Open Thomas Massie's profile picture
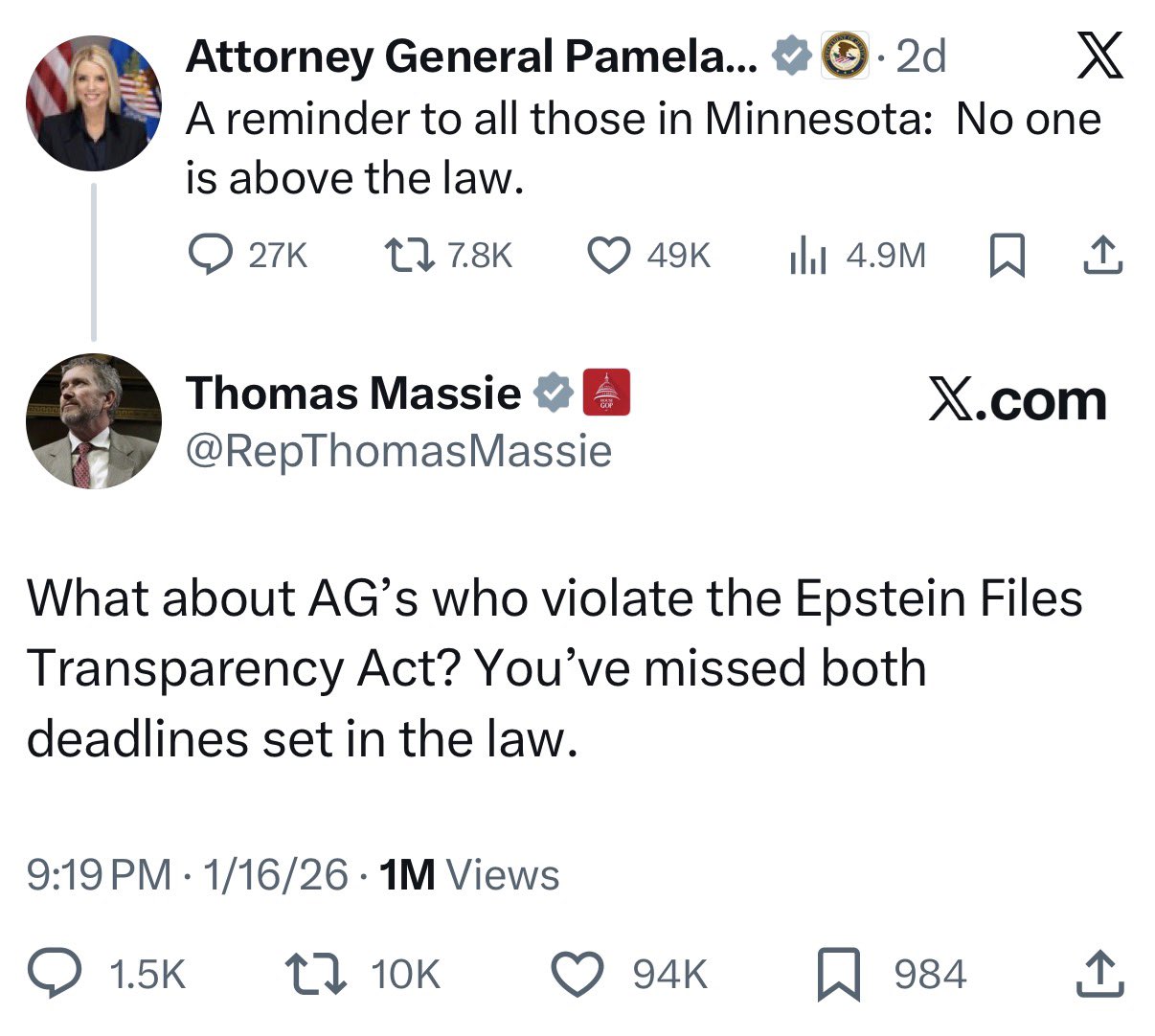 [x=93, y=421]
